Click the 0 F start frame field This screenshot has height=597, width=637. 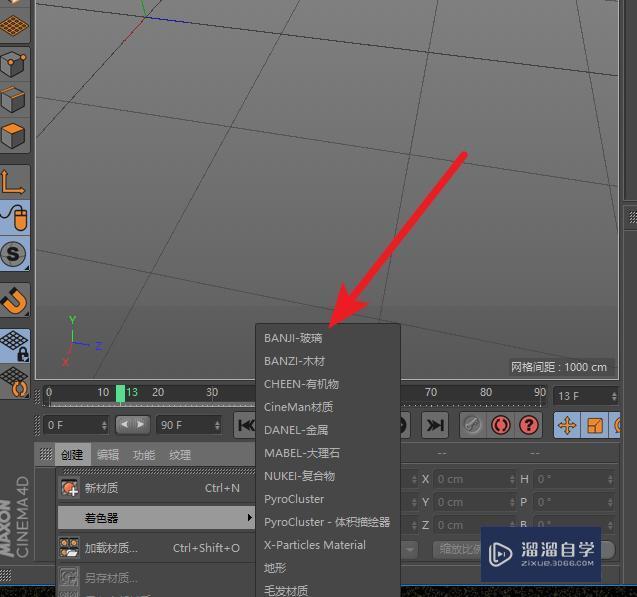click(x=76, y=425)
